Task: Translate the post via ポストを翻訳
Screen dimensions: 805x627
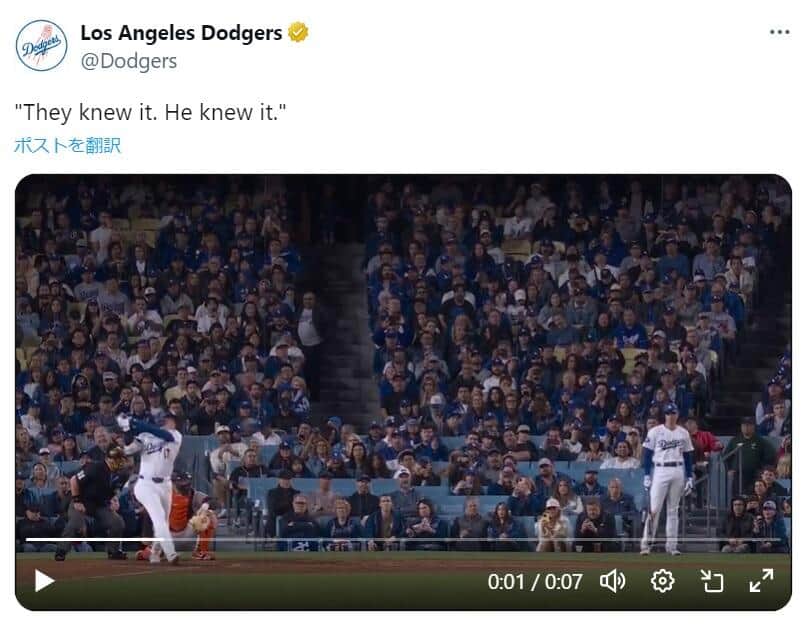Action: click(x=67, y=145)
